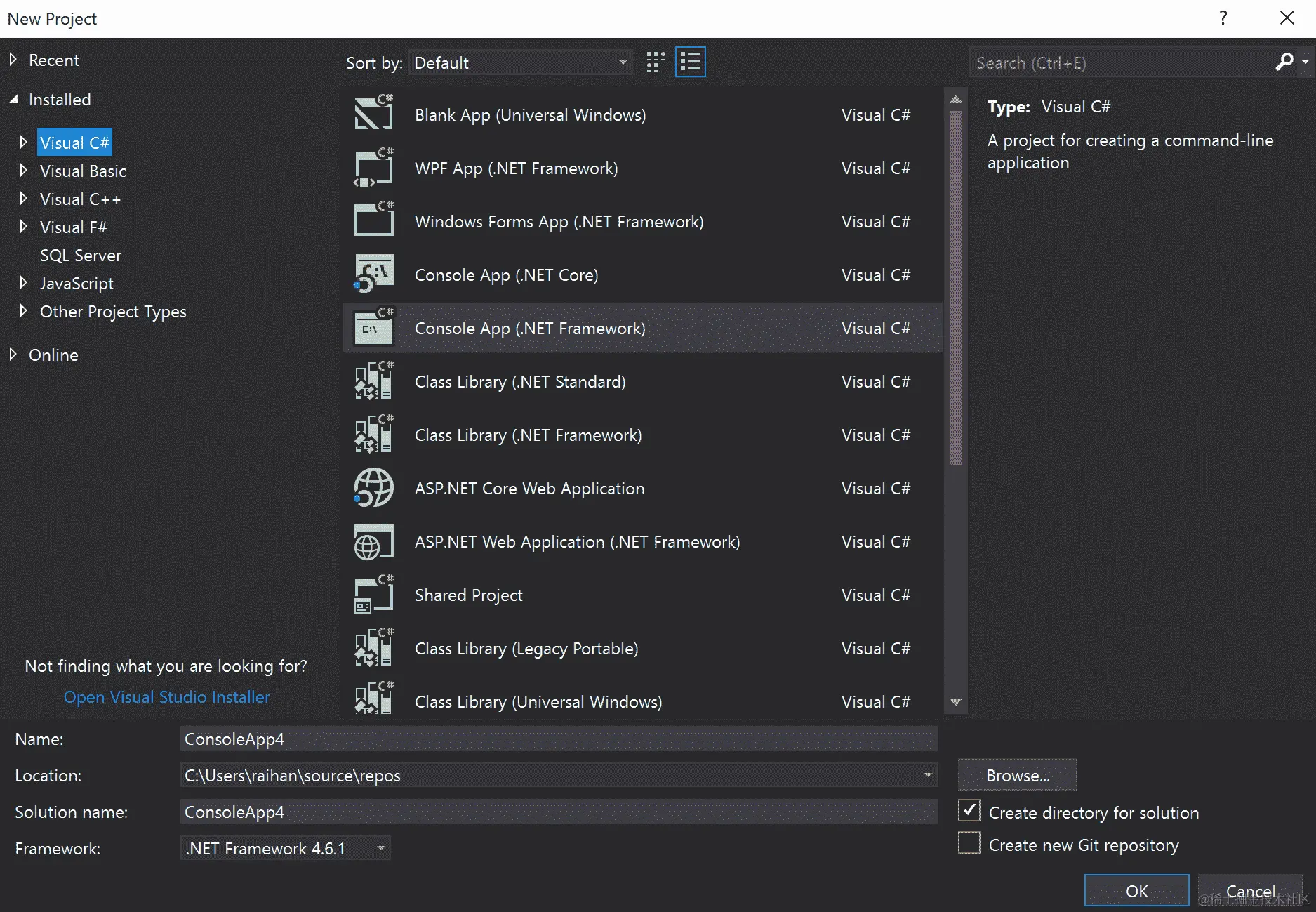
Task: Click the search magnifier icon
Action: pos(1284,62)
